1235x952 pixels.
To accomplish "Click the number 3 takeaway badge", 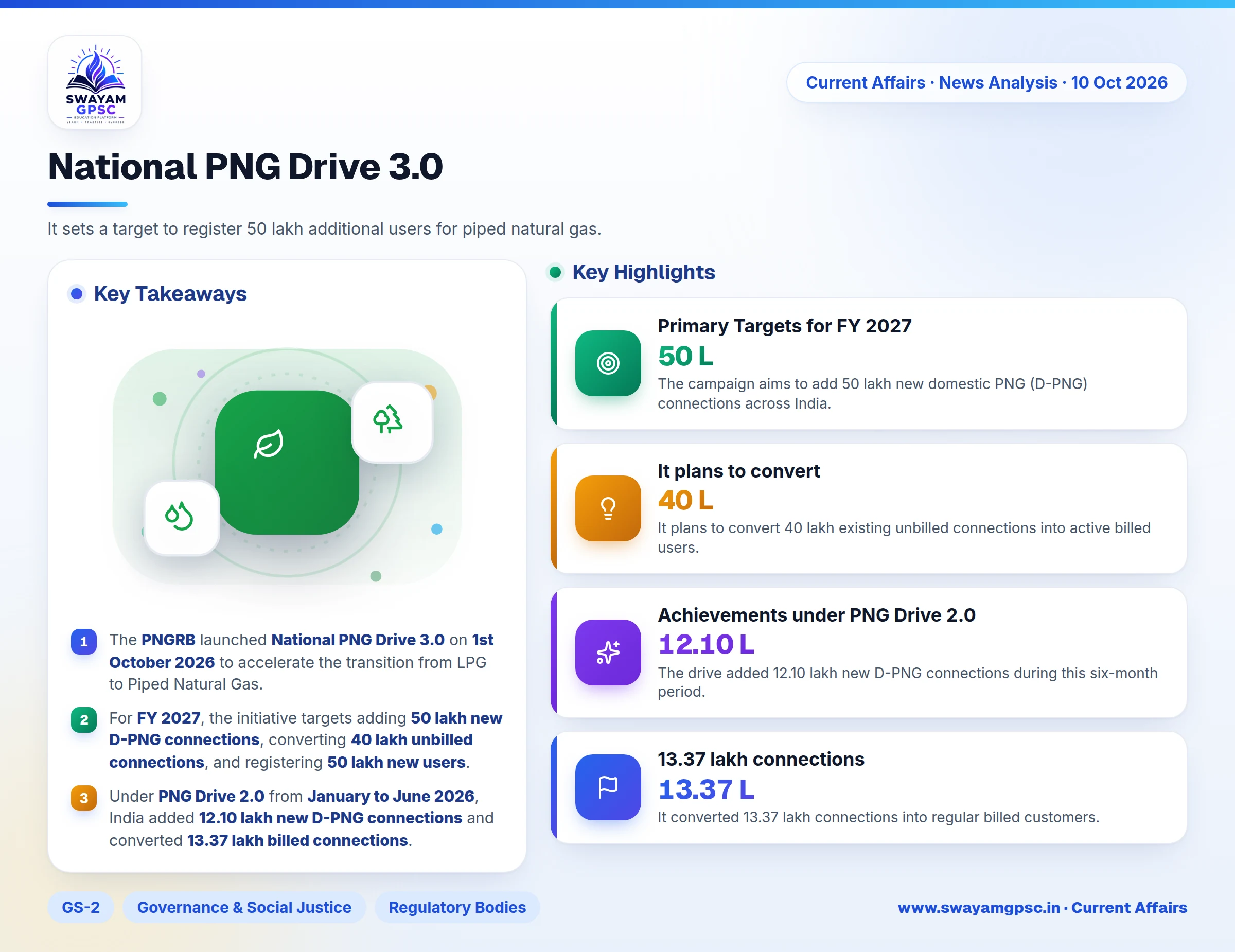I will coord(84,798).
